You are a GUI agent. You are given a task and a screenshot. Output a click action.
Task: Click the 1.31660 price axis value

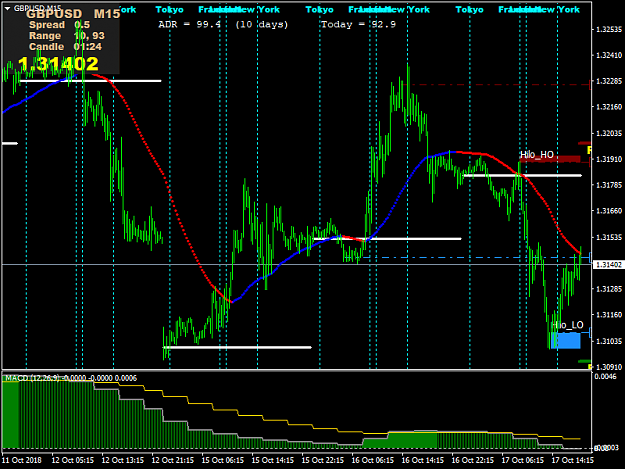(x=609, y=211)
